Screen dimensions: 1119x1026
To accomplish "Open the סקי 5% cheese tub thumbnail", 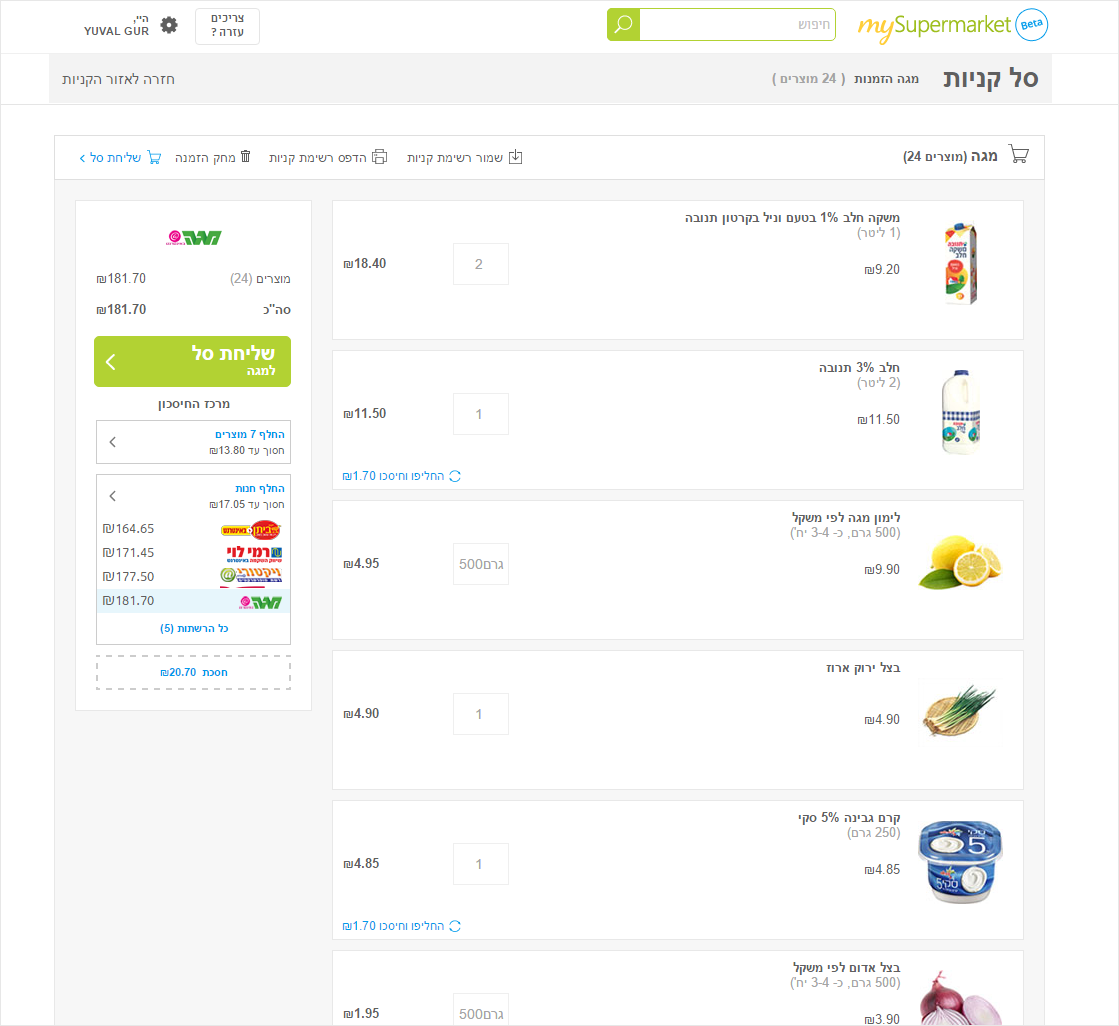I will tap(961, 862).
